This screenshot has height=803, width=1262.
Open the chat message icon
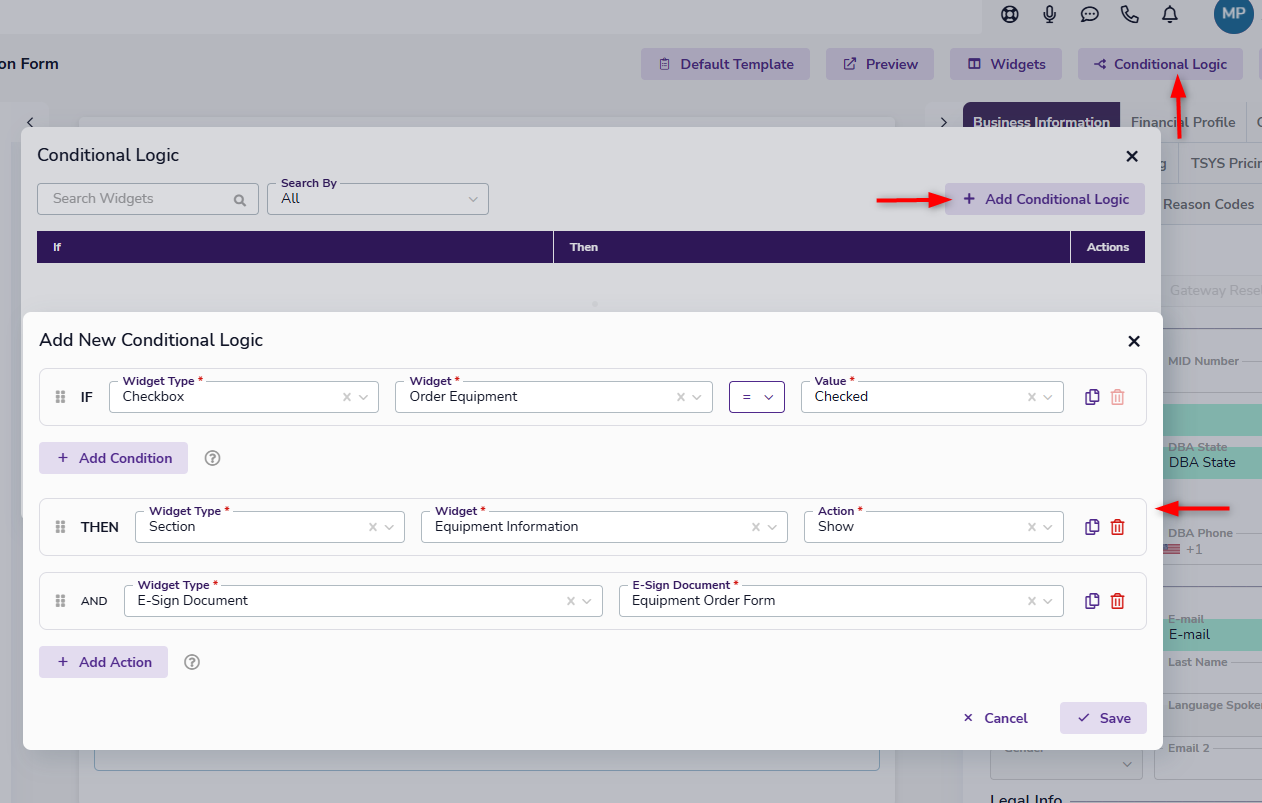coord(1090,14)
